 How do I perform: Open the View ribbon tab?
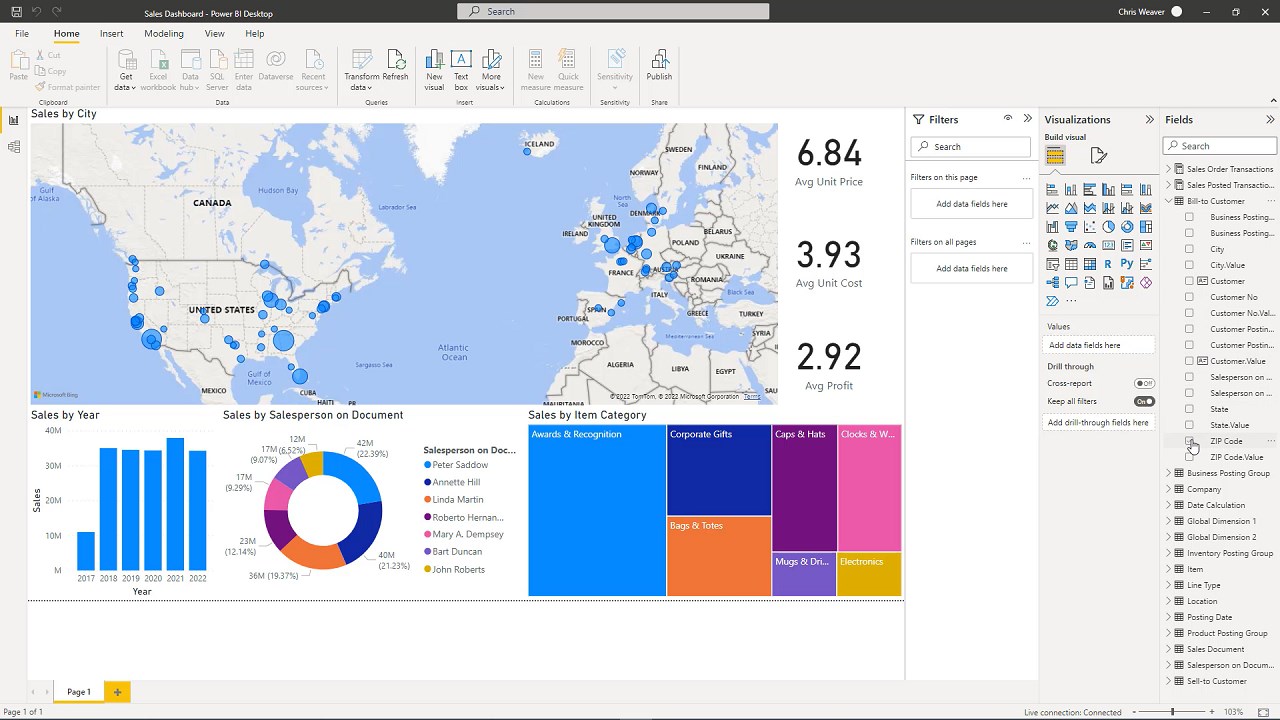coord(215,34)
